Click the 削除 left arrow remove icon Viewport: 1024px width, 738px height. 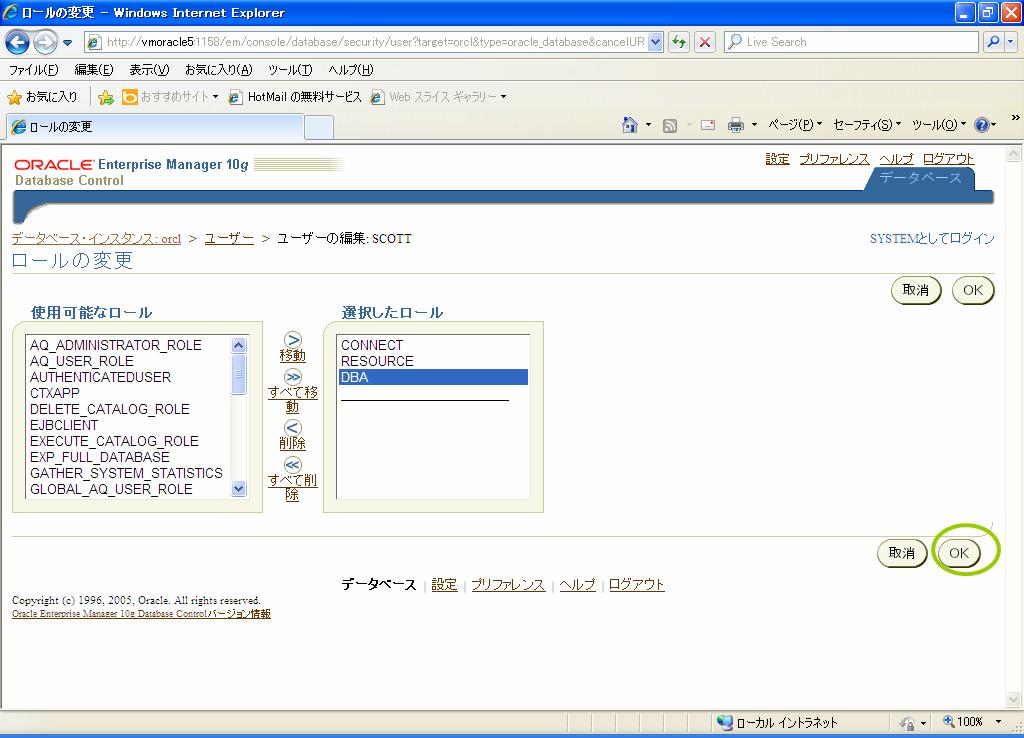click(x=293, y=428)
